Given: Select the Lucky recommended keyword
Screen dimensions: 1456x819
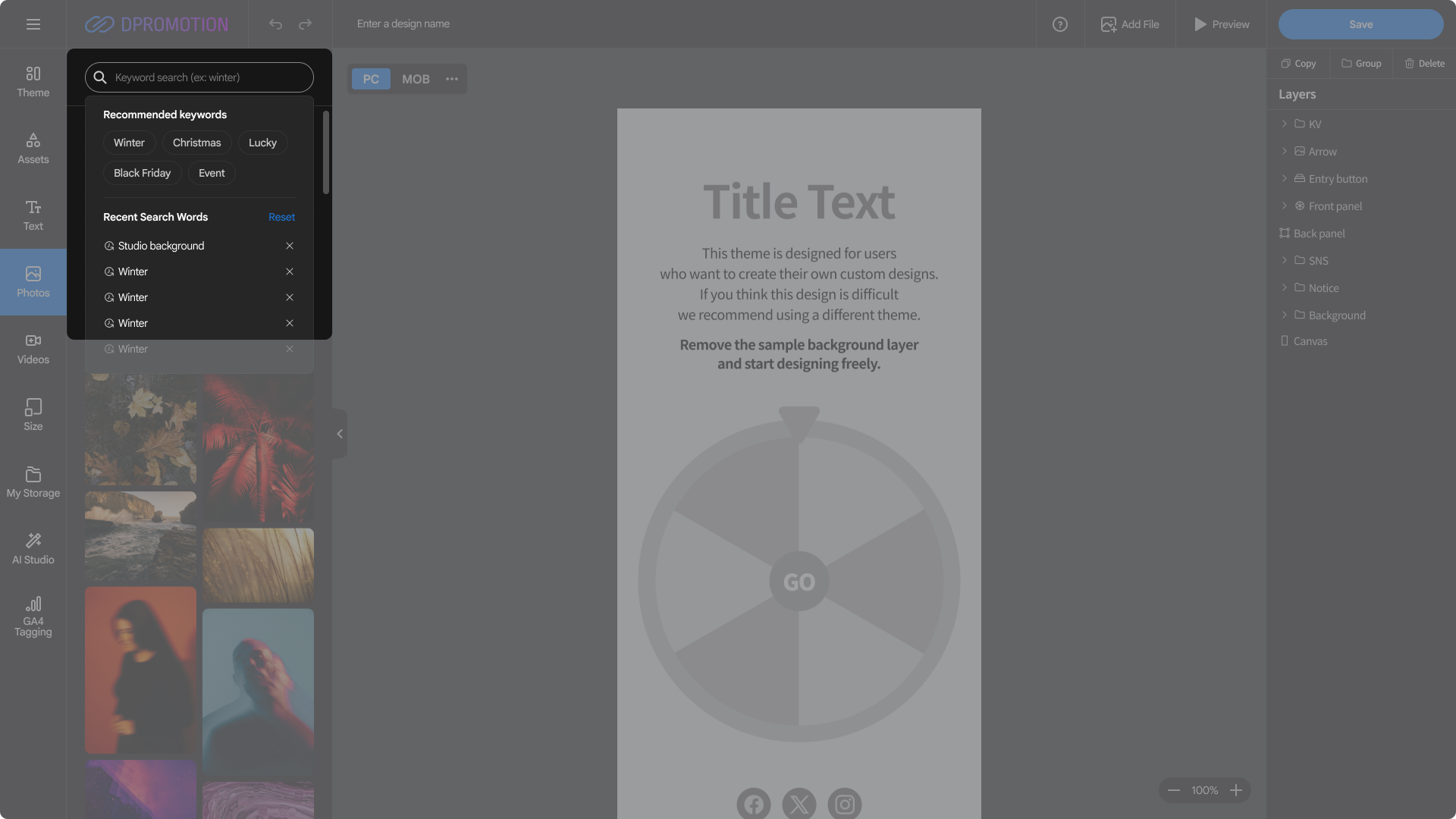Looking at the screenshot, I should point(262,143).
